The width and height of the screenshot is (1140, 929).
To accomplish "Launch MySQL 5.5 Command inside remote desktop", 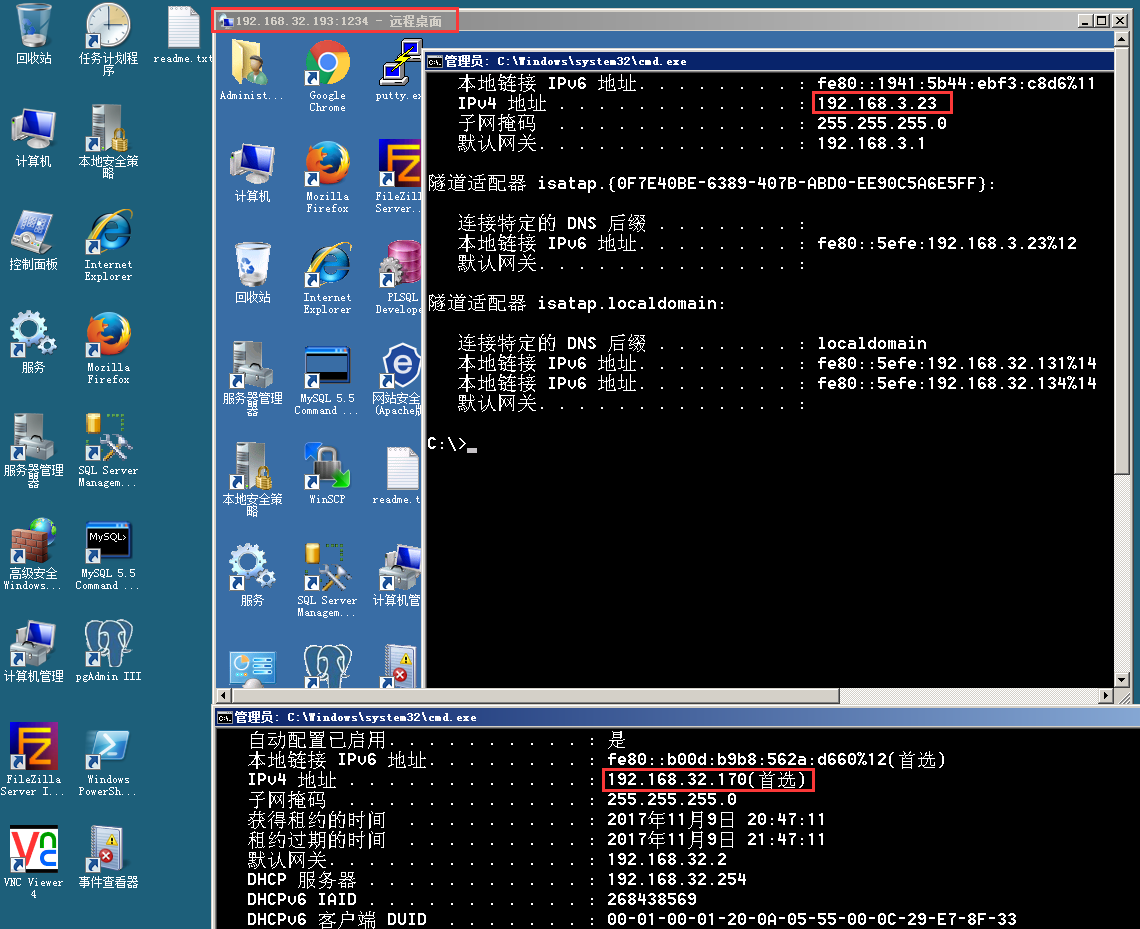I will coord(327,380).
